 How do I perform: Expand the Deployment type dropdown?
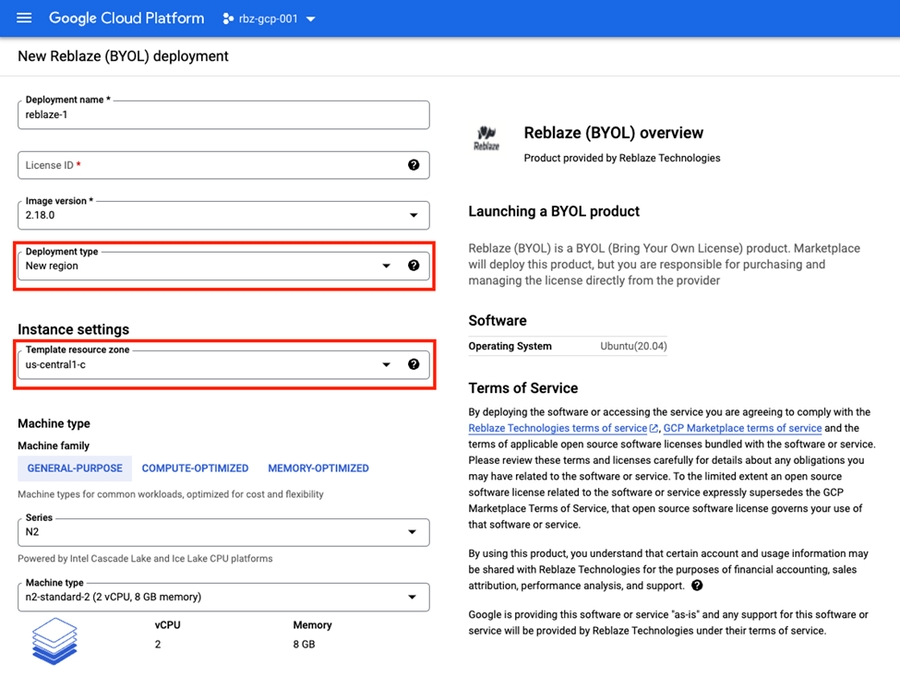point(386,266)
